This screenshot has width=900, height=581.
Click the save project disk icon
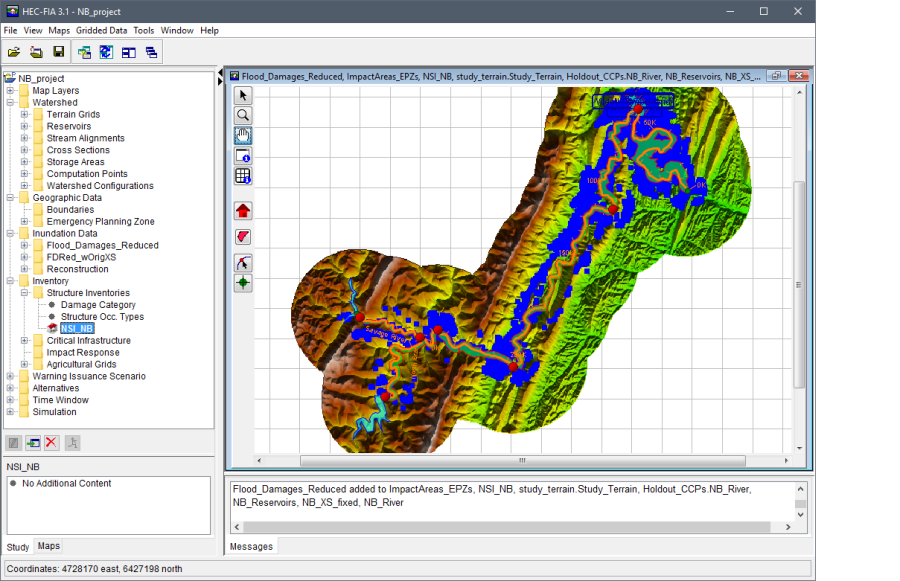coord(59,52)
